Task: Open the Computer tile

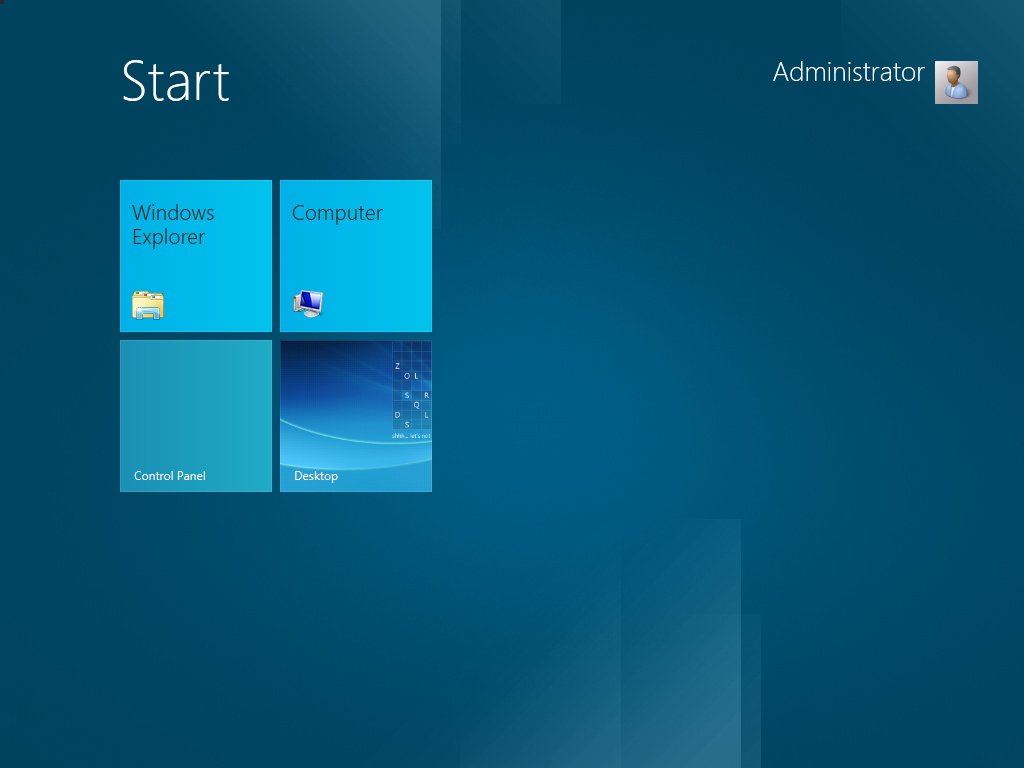Action: [x=356, y=256]
